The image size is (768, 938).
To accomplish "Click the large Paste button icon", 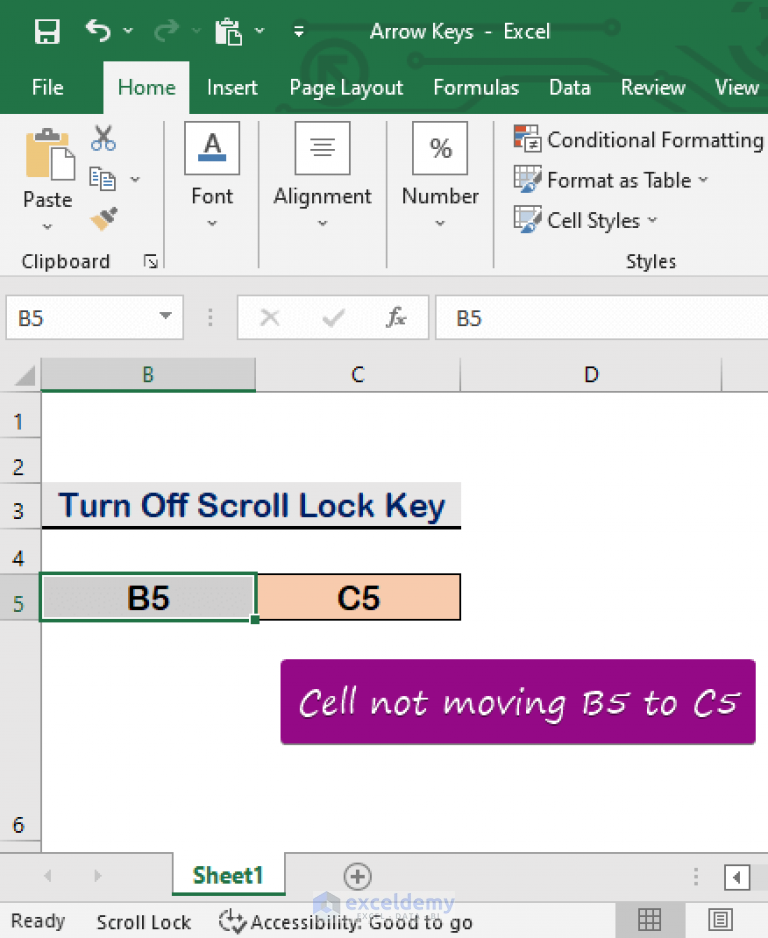I will point(50,154).
